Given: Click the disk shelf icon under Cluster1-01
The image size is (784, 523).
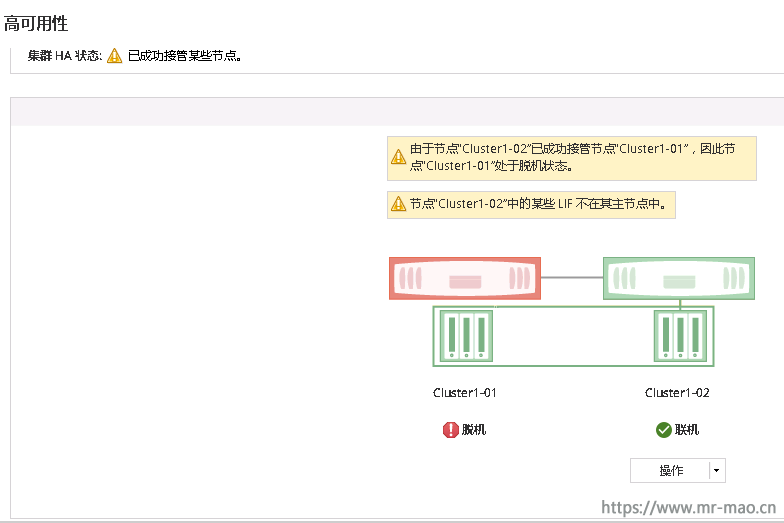Looking at the screenshot, I should tap(466, 336).
